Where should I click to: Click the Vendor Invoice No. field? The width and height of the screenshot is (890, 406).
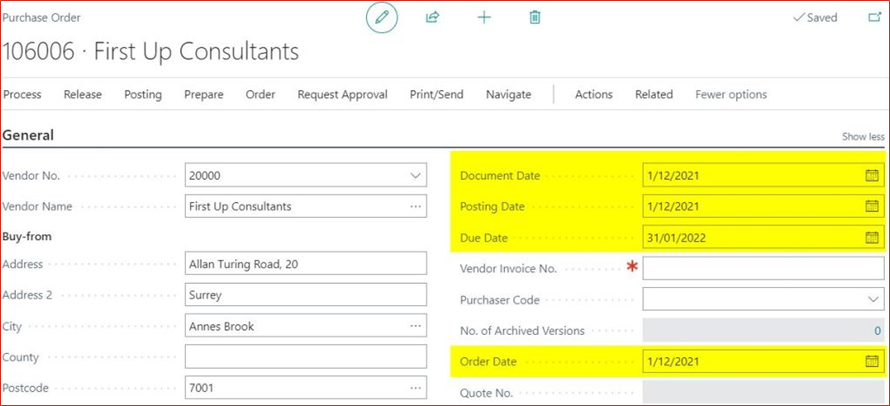pyautogui.click(x=762, y=269)
